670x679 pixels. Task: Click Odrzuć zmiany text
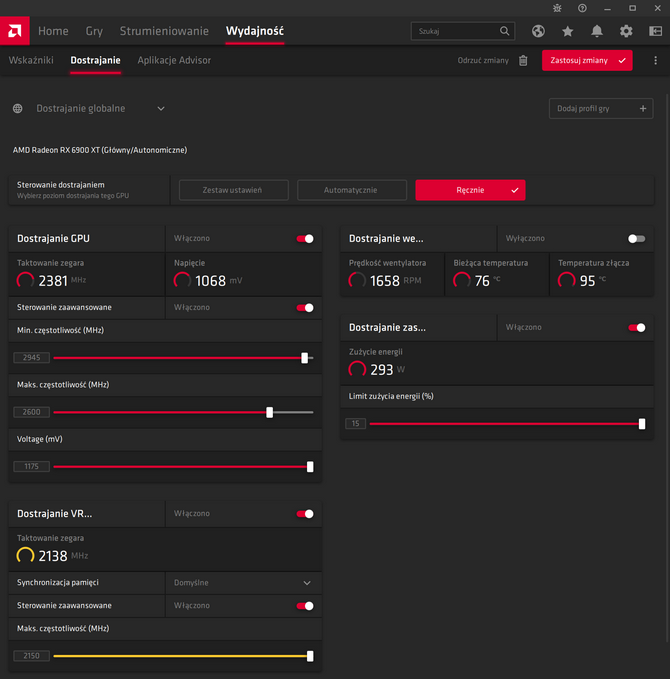483,60
